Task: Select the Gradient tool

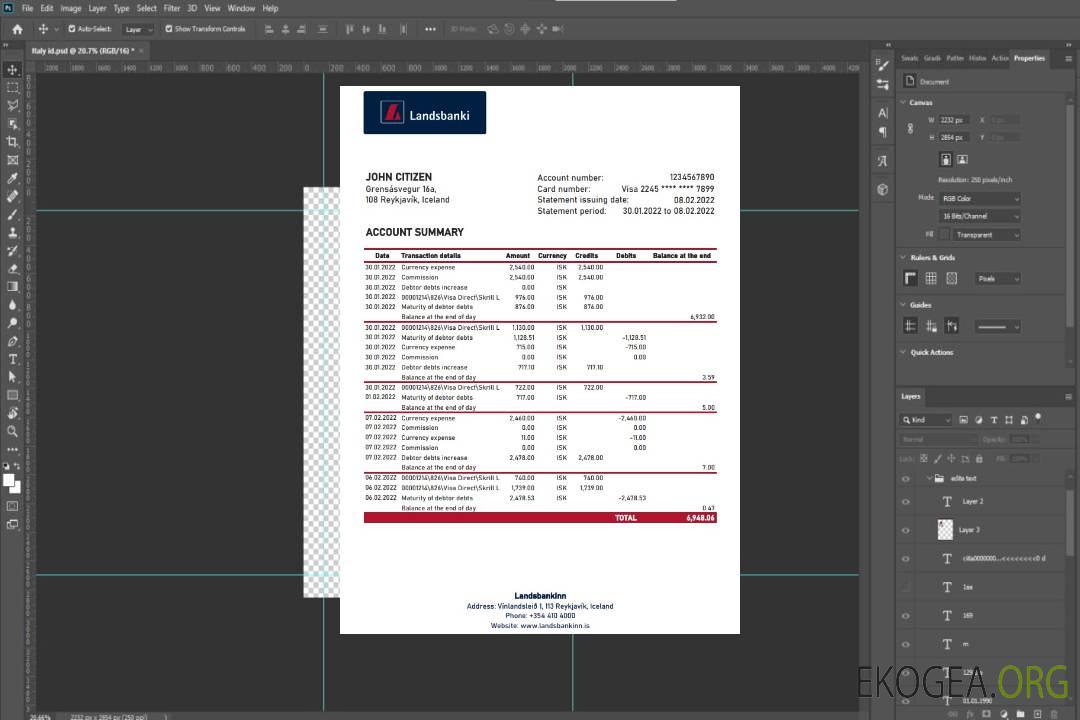Action: [x=12, y=287]
